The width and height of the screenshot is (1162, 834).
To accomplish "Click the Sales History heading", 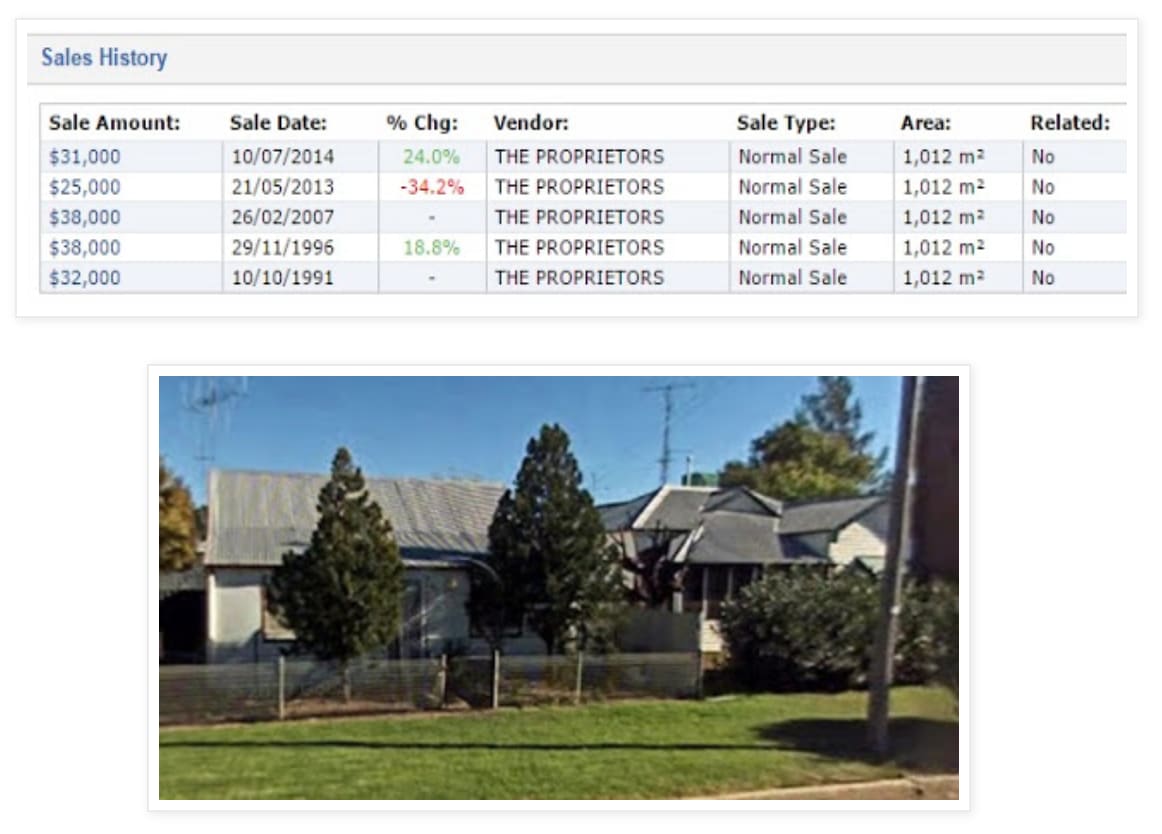I will pyautogui.click(x=104, y=58).
